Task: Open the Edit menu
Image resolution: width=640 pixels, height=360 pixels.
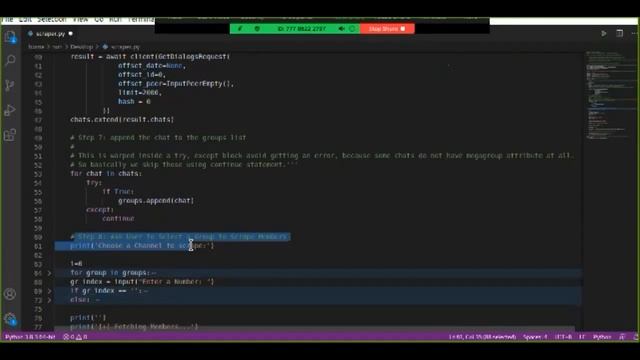Action: pos(25,20)
